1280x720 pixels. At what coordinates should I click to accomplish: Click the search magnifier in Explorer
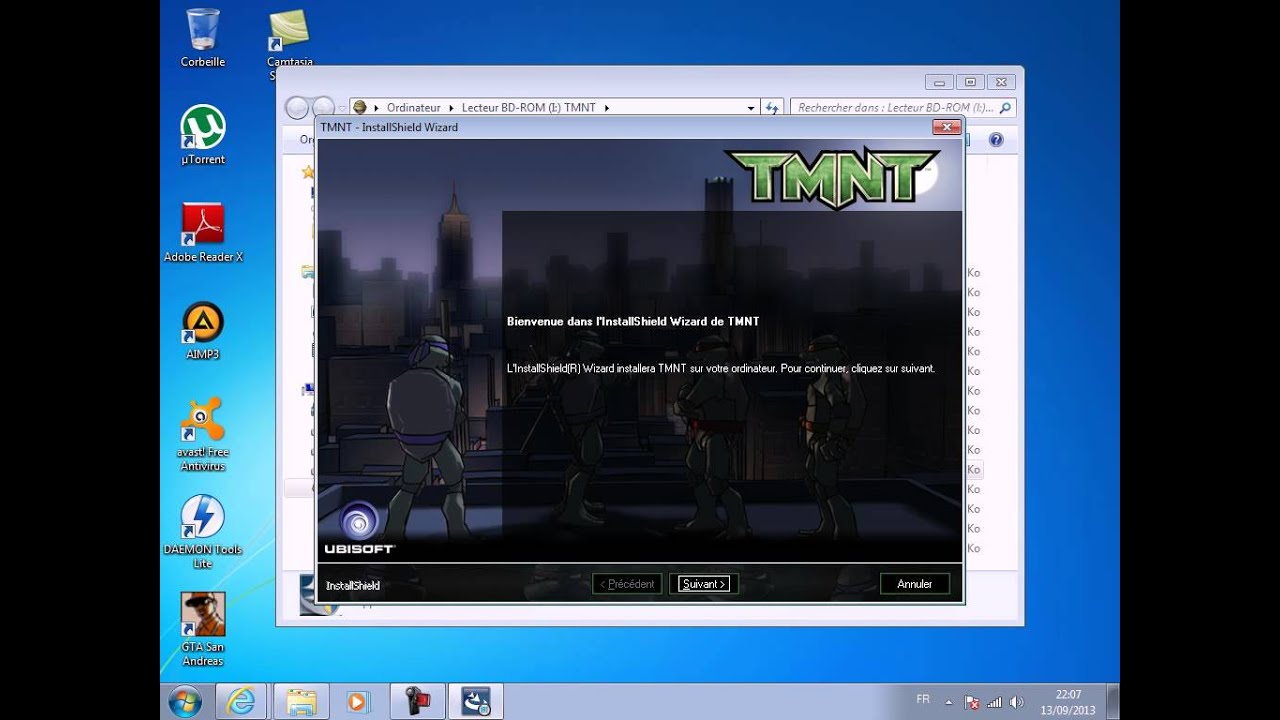[1005, 107]
